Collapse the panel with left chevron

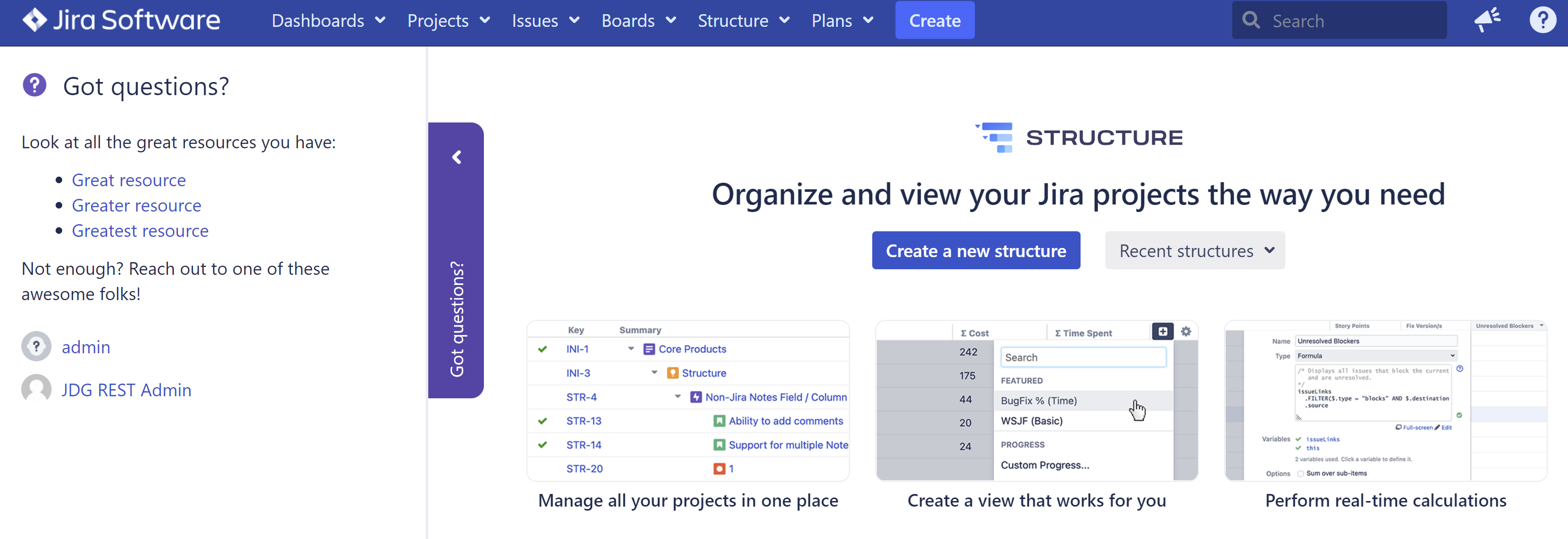(x=457, y=158)
